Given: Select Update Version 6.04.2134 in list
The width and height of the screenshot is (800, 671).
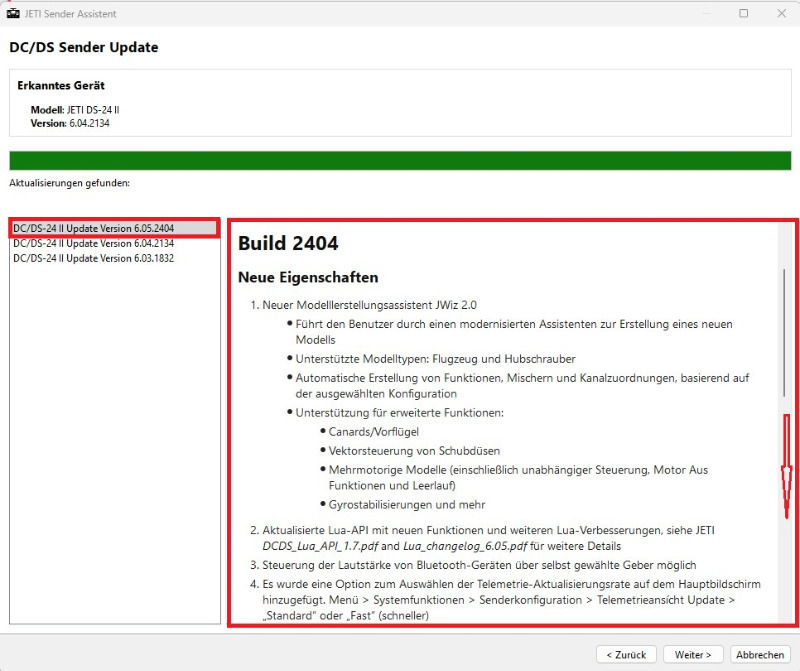Looking at the screenshot, I should 114,243.
